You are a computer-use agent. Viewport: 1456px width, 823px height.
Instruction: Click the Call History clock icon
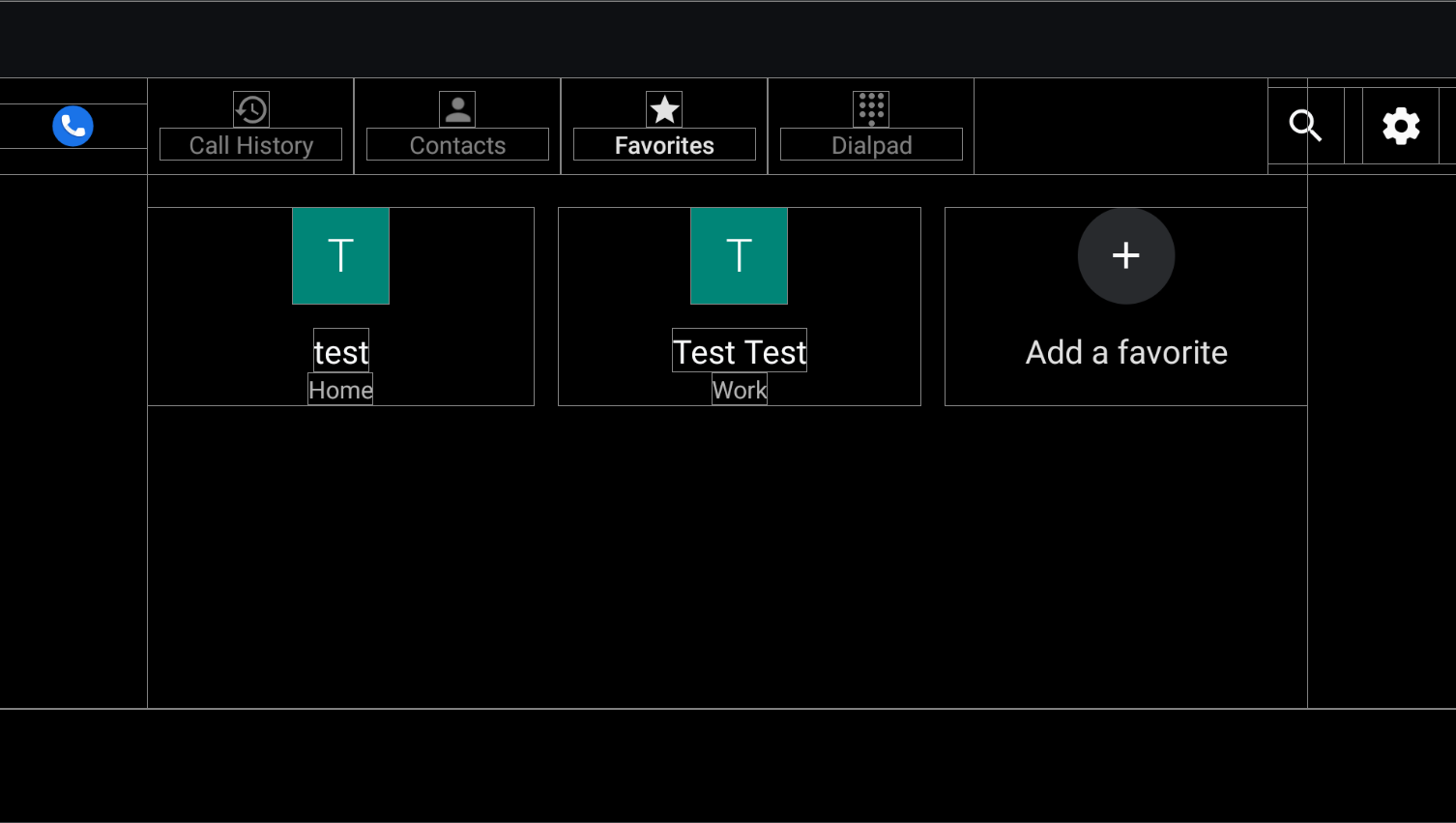[251, 109]
